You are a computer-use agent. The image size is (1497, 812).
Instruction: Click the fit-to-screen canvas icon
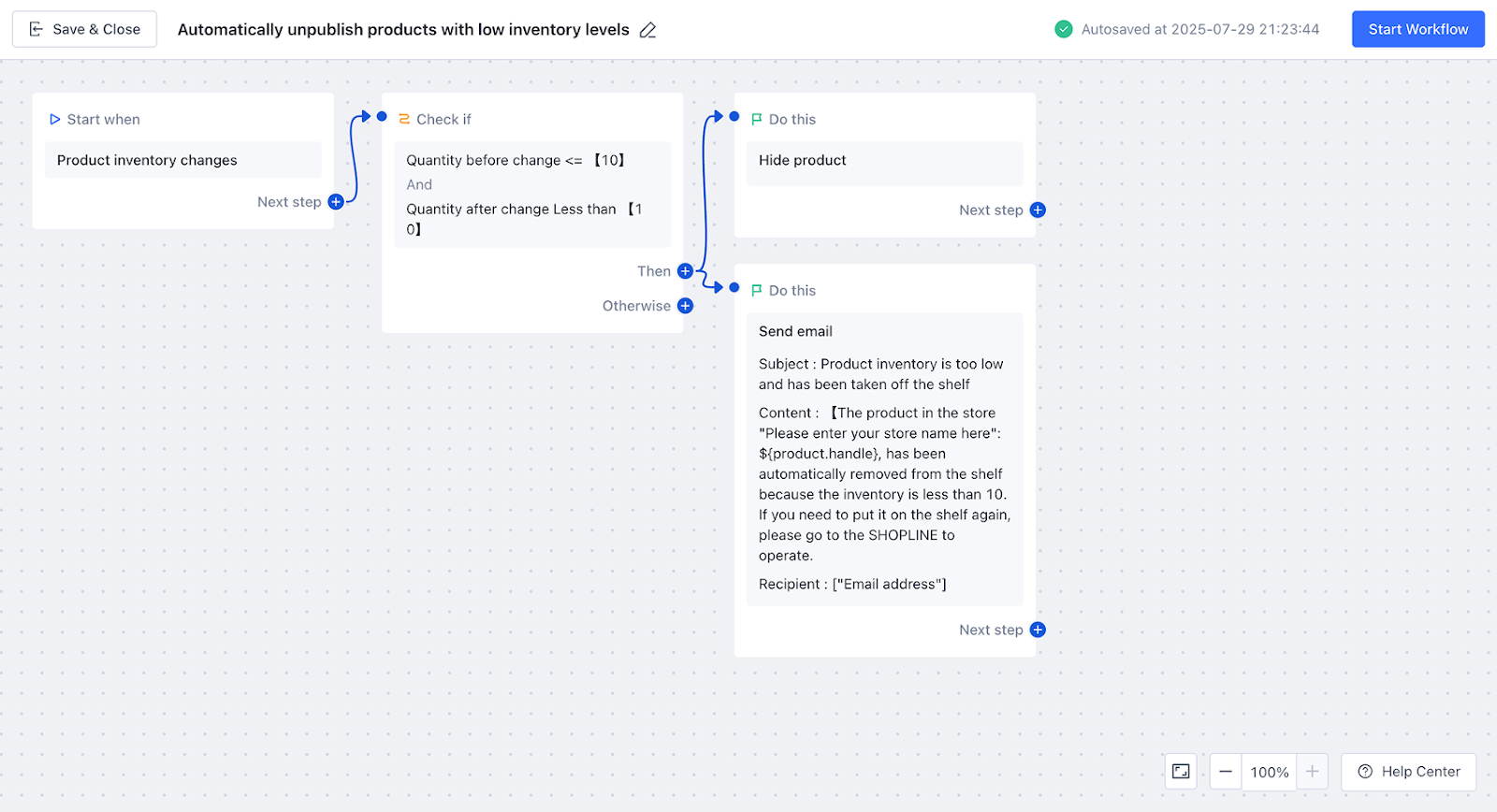pyautogui.click(x=1181, y=772)
